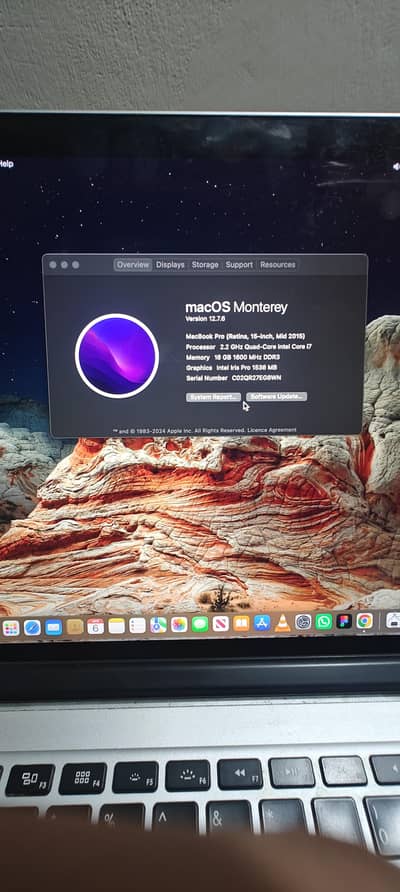This screenshot has height=892, width=400.
Task: Launch the News app in the Dock
Action: coord(221,623)
